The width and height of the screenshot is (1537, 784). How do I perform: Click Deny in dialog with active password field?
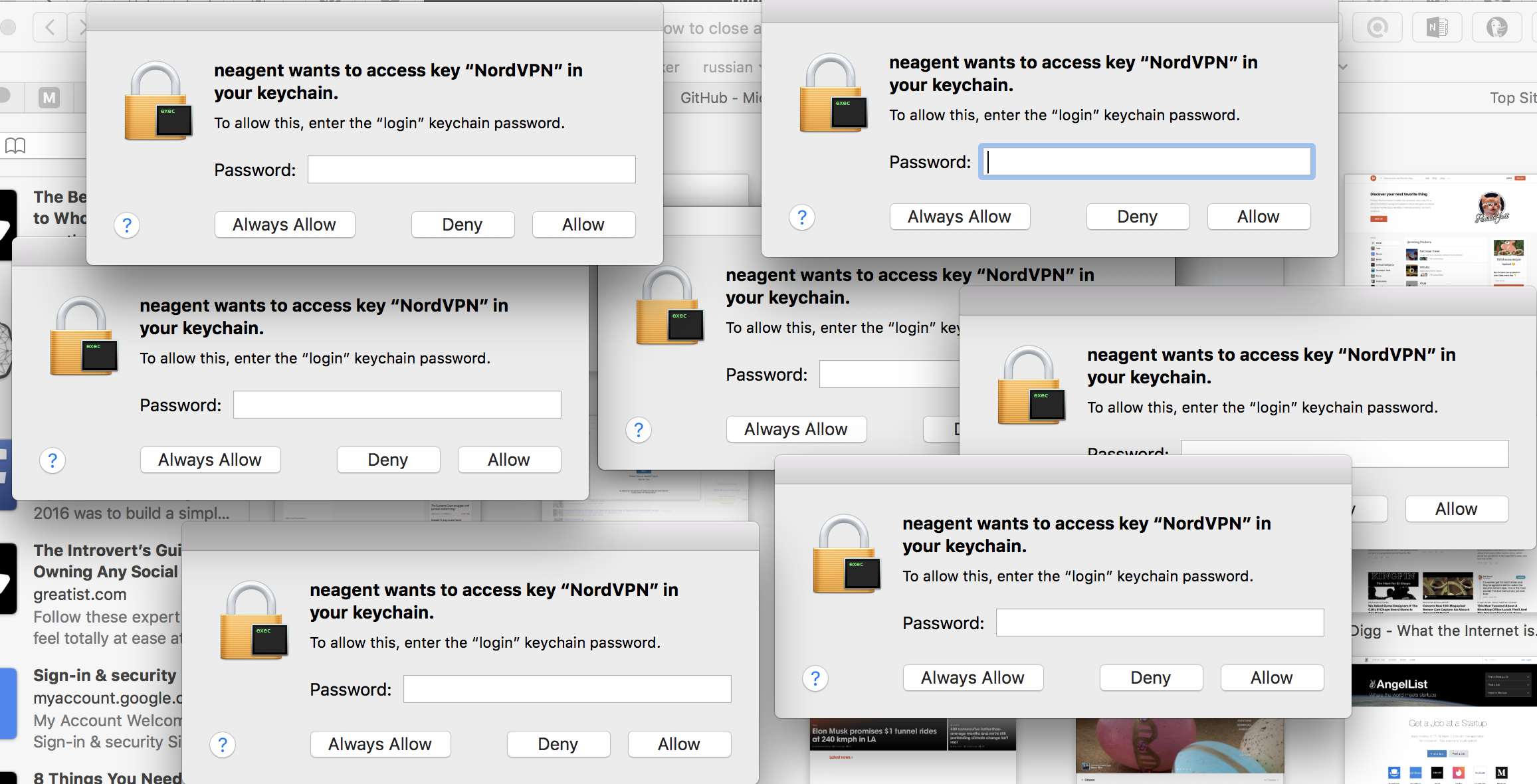pos(1137,217)
